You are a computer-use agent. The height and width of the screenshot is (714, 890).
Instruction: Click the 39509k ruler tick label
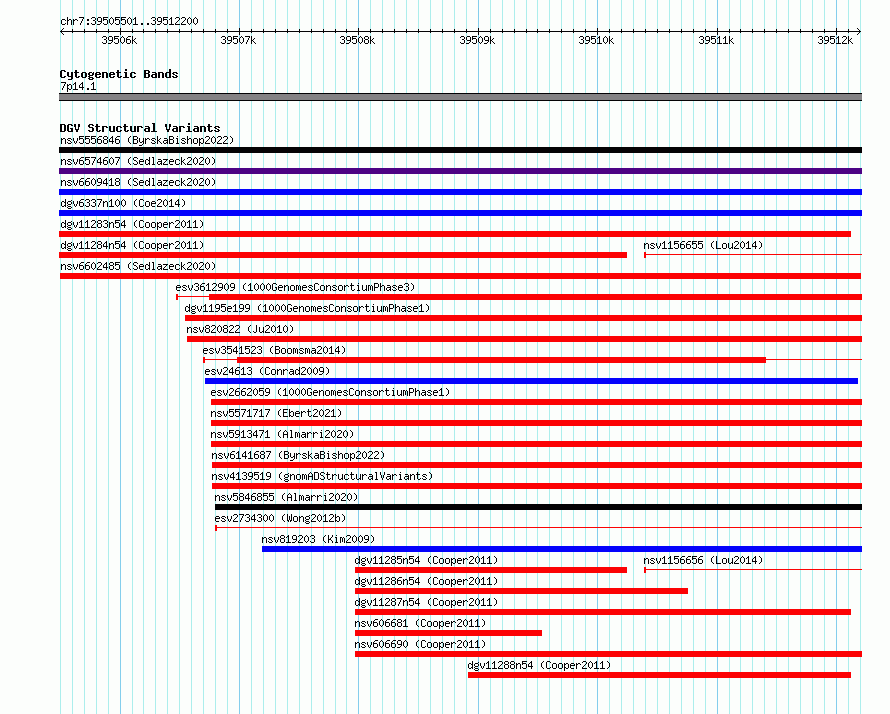tap(477, 40)
